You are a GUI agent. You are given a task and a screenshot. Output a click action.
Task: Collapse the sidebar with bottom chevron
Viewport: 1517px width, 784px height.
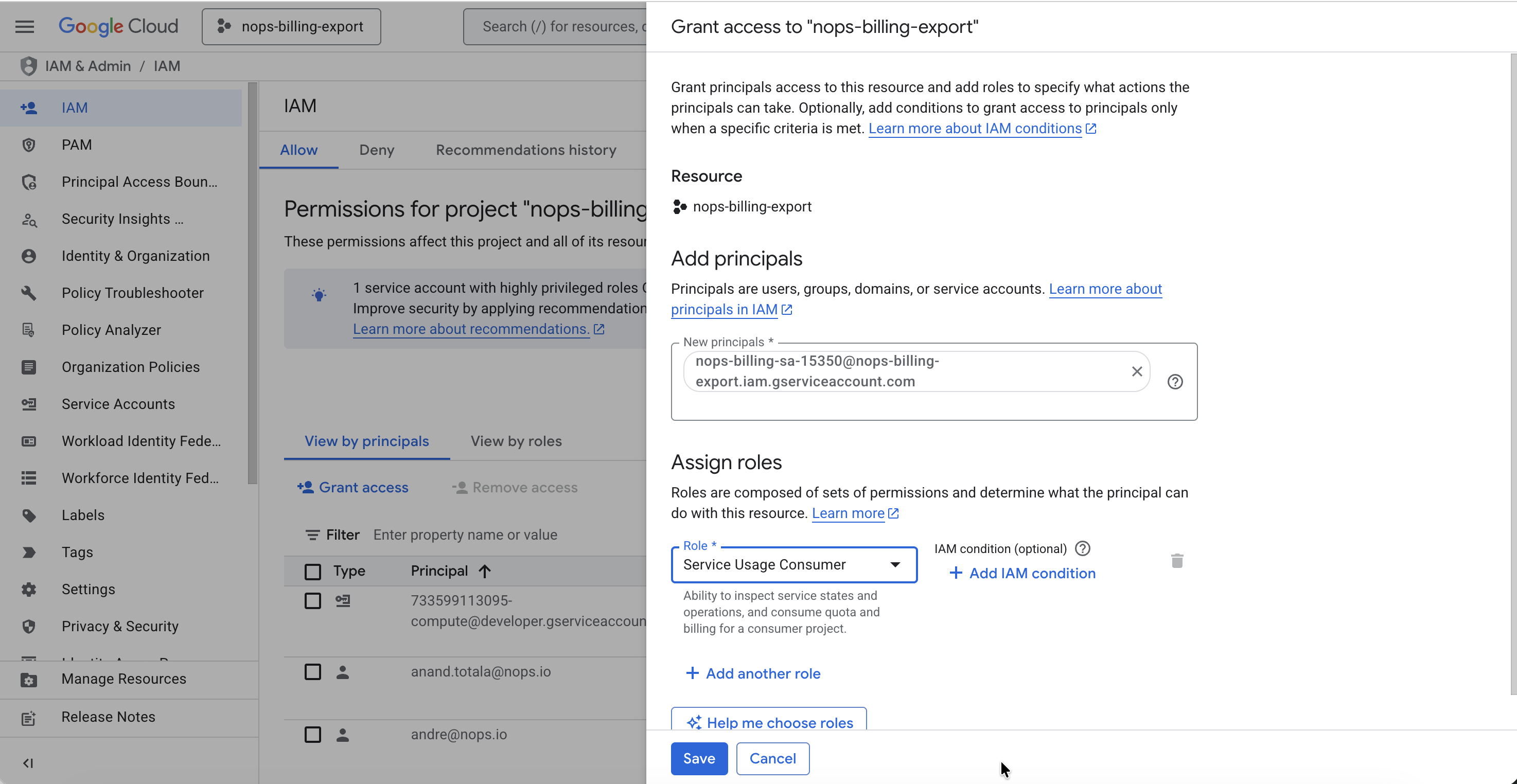28,763
